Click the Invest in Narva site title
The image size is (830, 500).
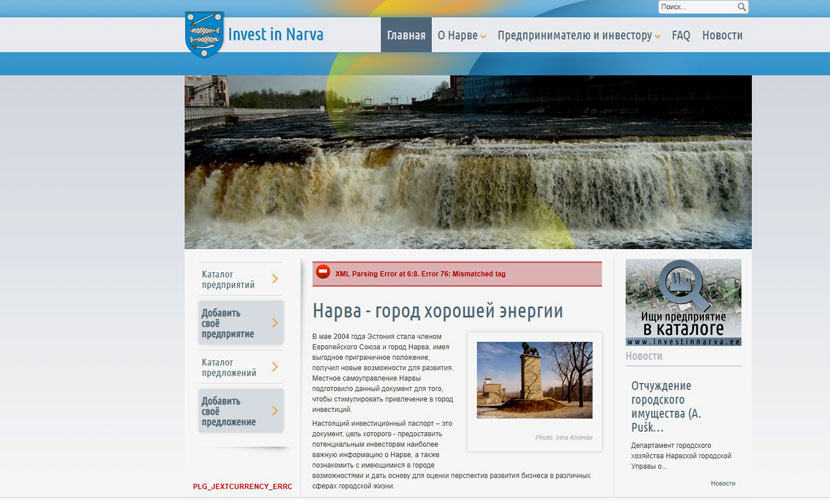tap(275, 34)
